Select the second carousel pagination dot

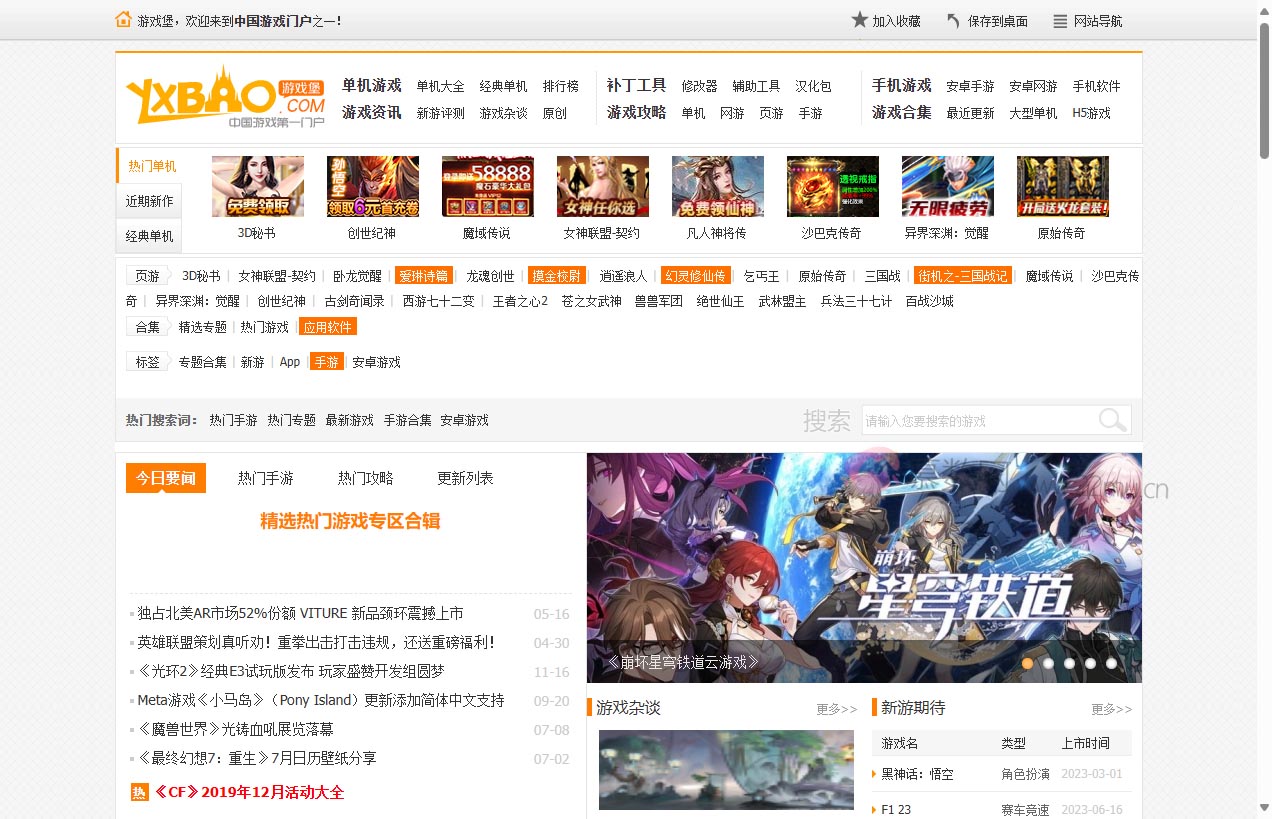click(x=1048, y=663)
